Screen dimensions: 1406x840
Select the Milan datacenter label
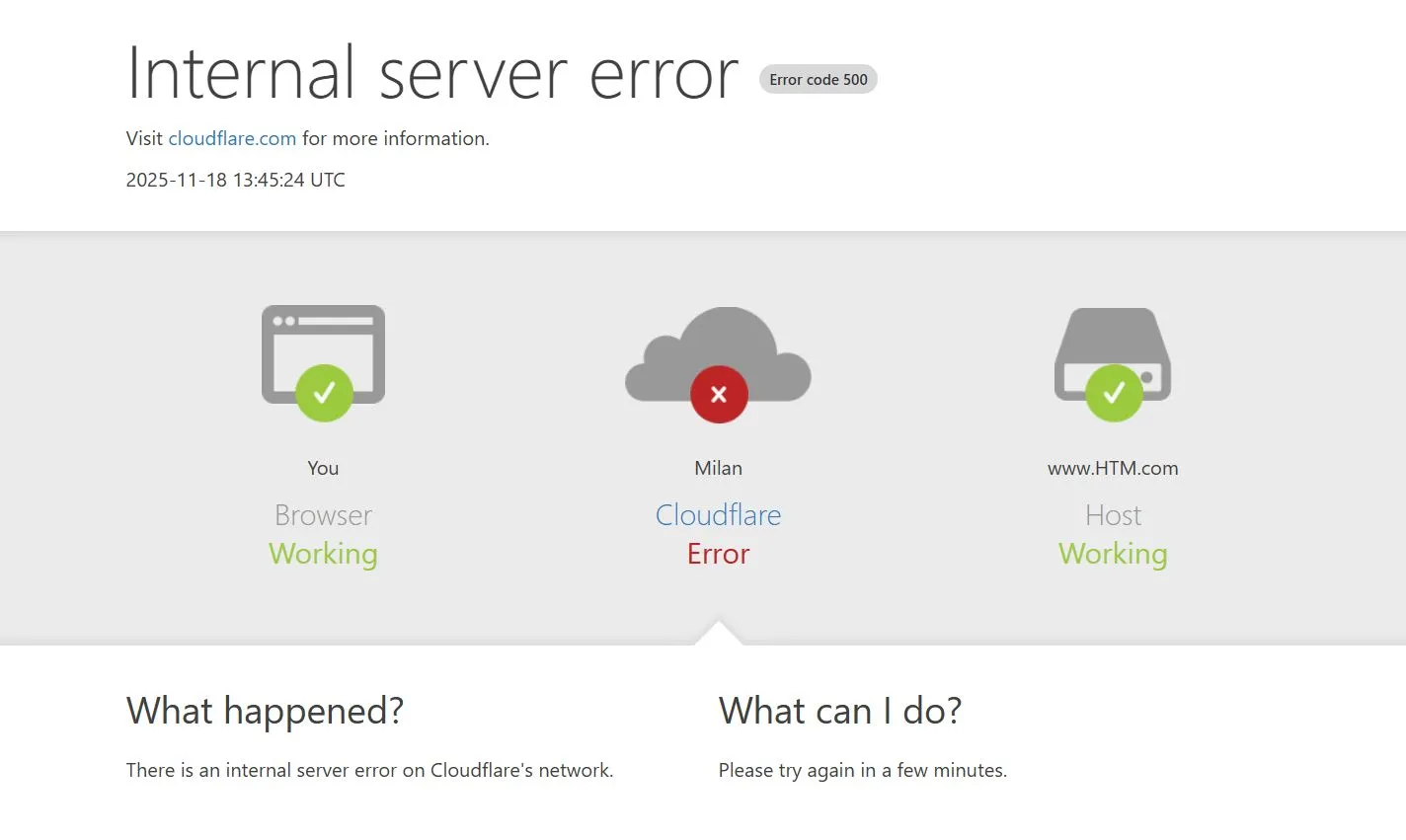click(x=718, y=468)
